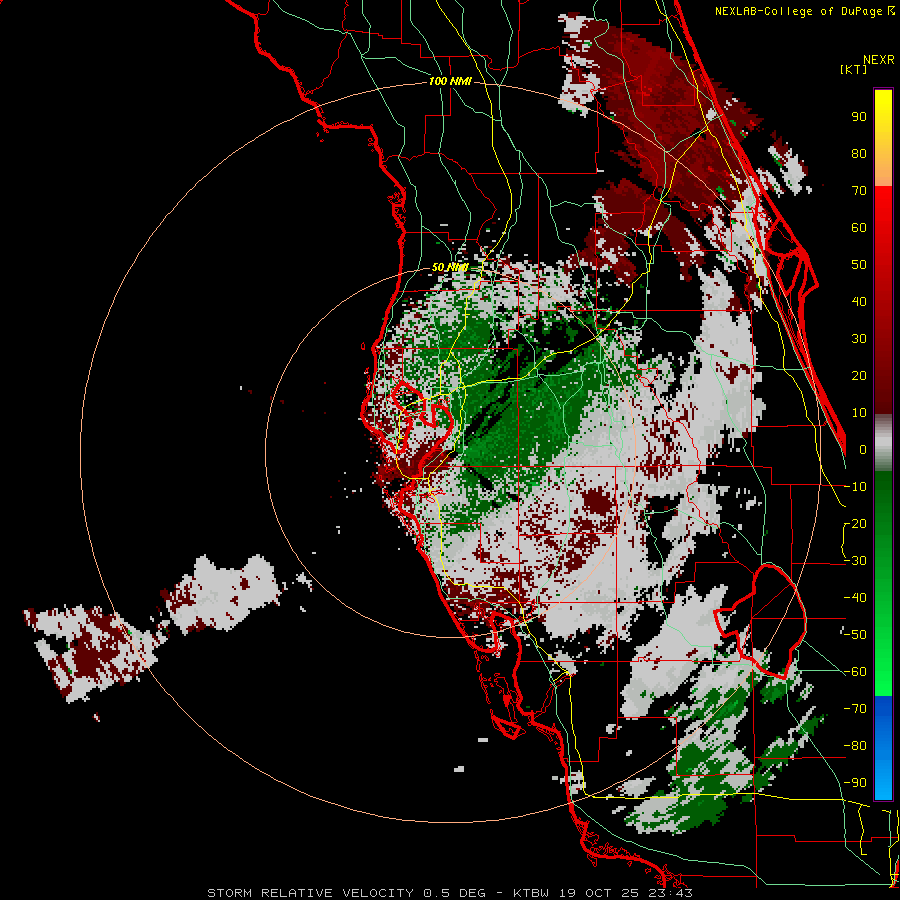Image resolution: width=900 pixels, height=900 pixels.
Task: Pick the positive 30 scale value
Action: (x=859, y=339)
